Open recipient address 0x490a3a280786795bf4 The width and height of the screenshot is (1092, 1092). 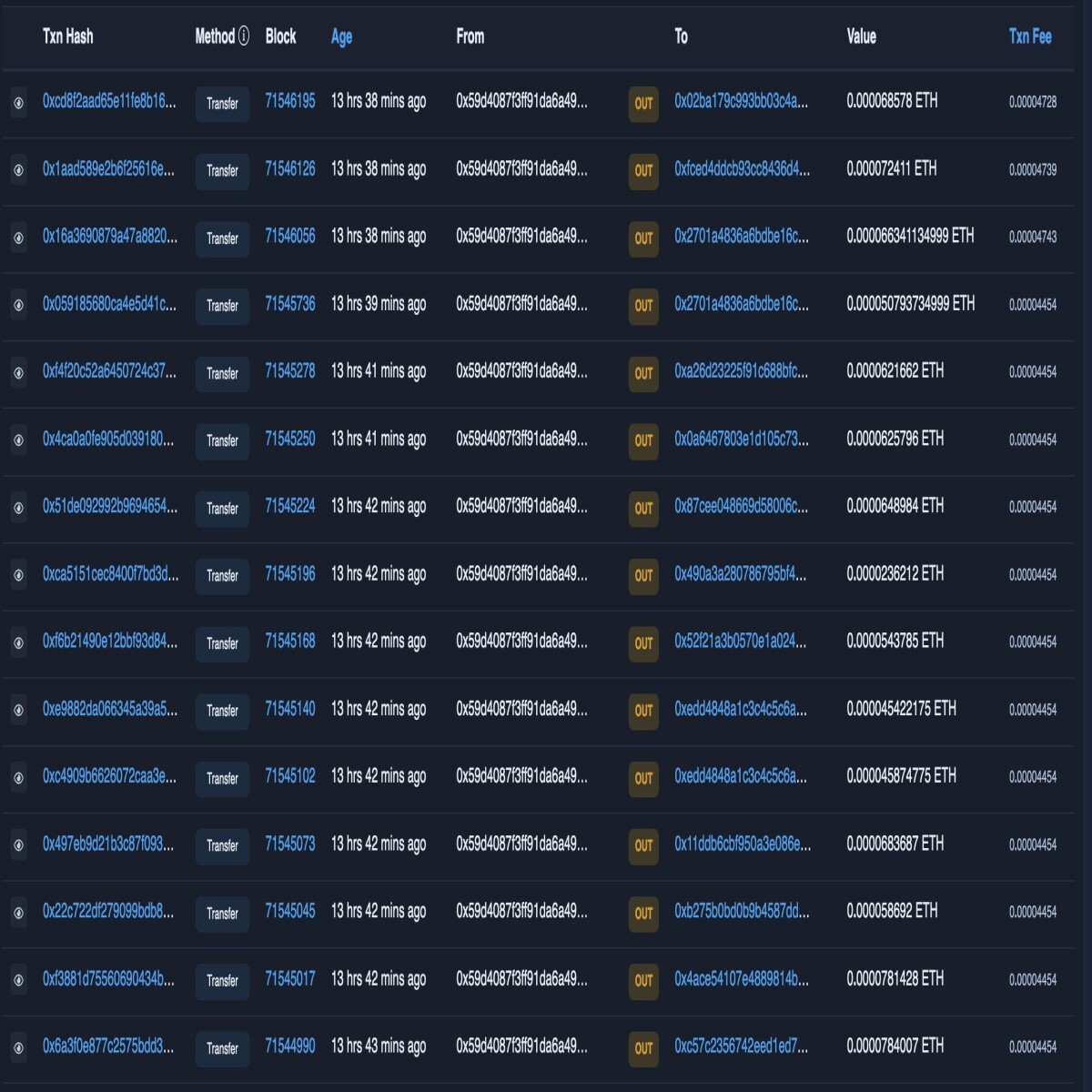pos(740,573)
